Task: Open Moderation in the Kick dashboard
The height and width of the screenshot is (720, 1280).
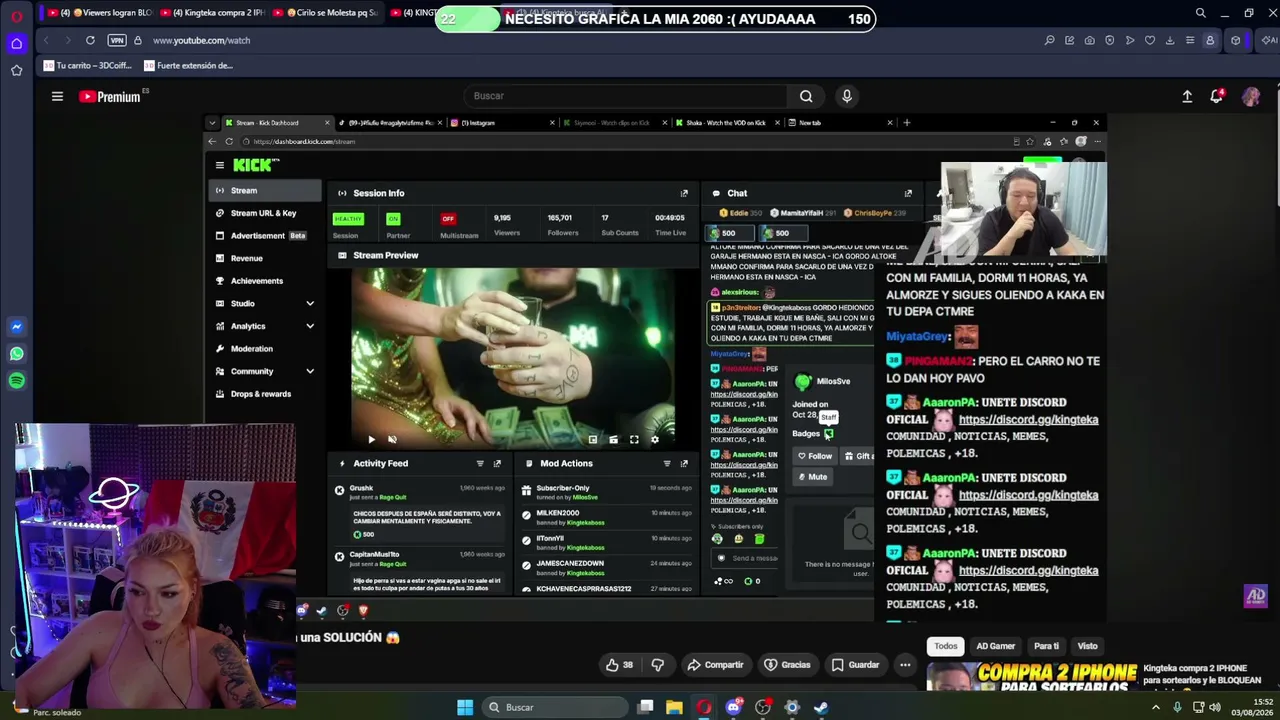Action: (265, 349)
